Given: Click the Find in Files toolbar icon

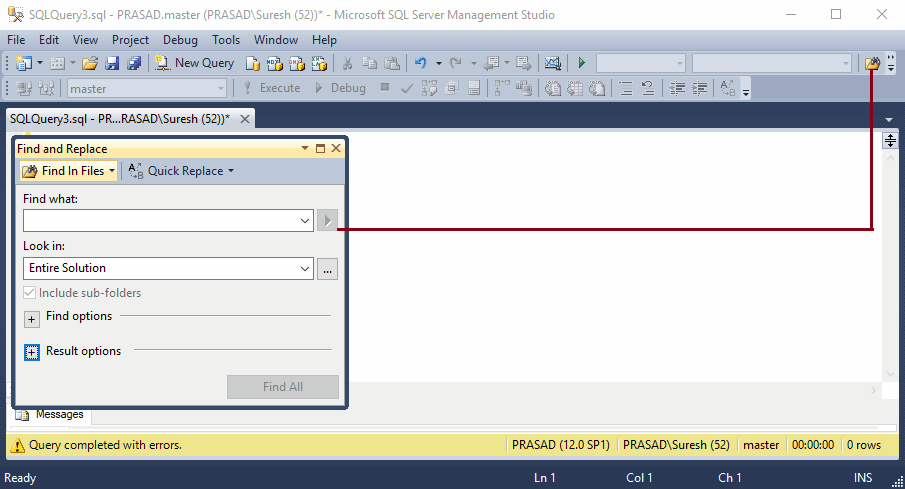Looking at the screenshot, I should pyautogui.click(x=873, y=63).
